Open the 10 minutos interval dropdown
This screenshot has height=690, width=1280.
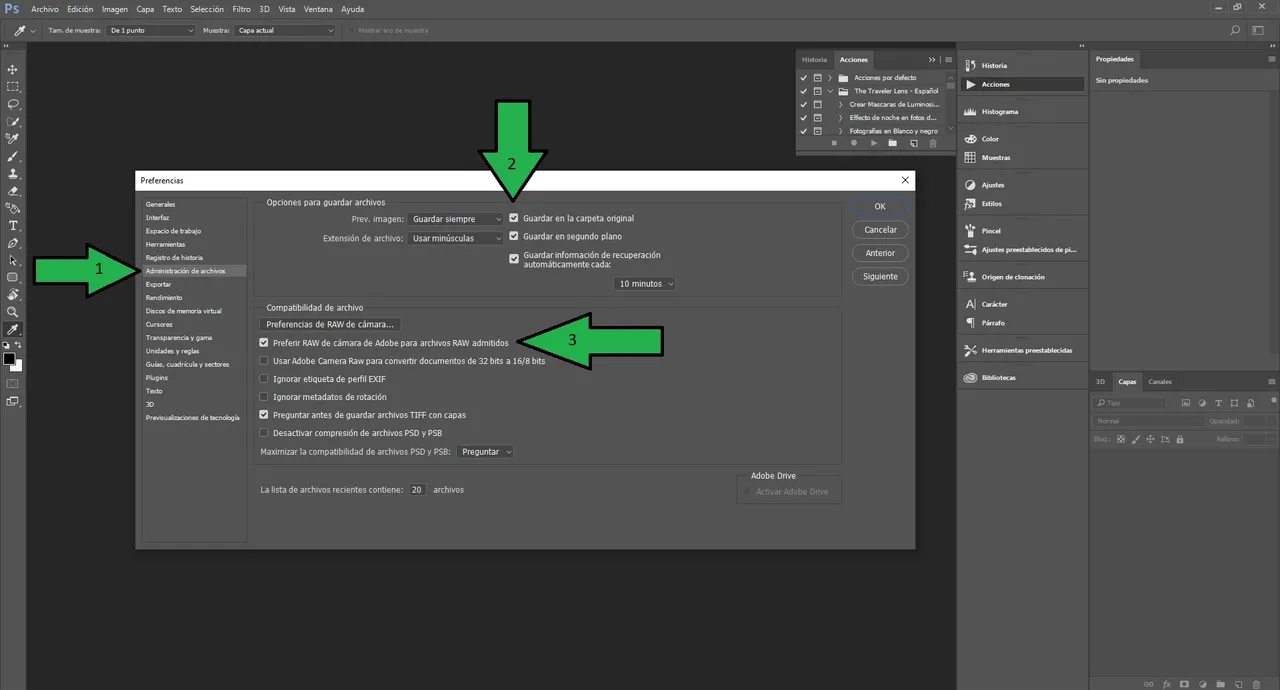(x=645, y=284)
